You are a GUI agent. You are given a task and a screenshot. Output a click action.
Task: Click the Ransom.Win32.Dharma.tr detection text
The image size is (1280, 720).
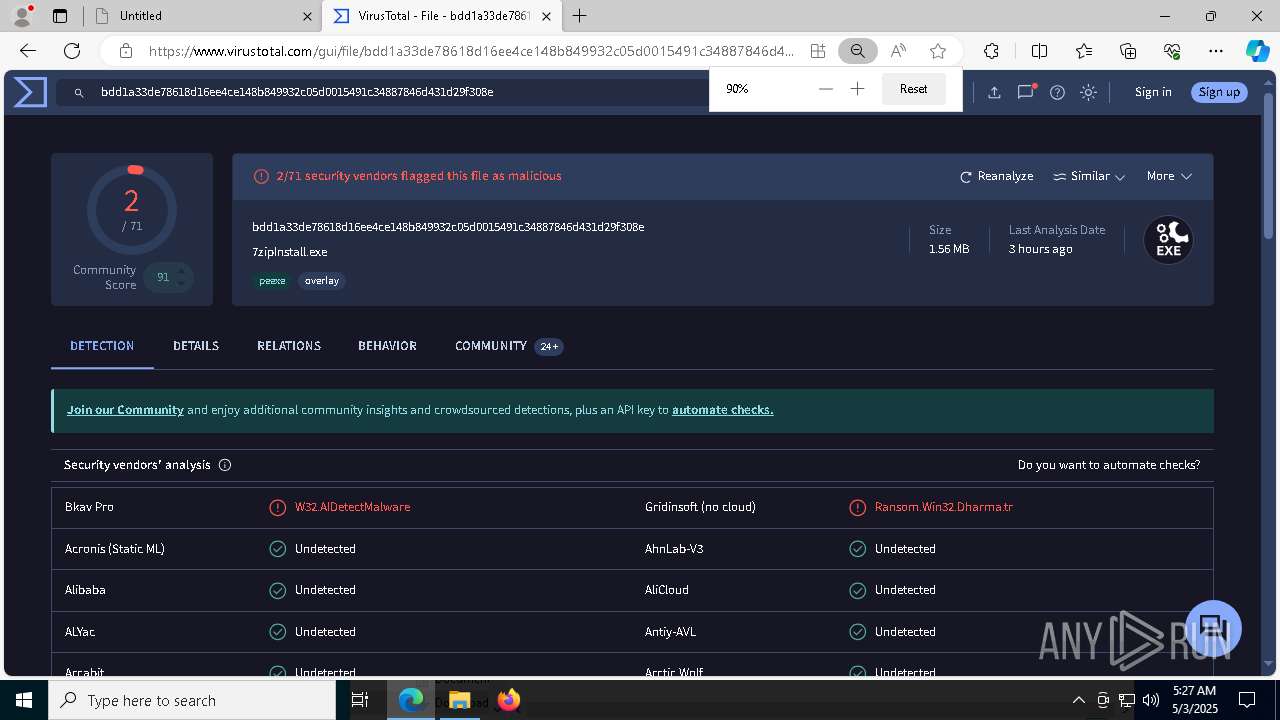tap(943, 507)
